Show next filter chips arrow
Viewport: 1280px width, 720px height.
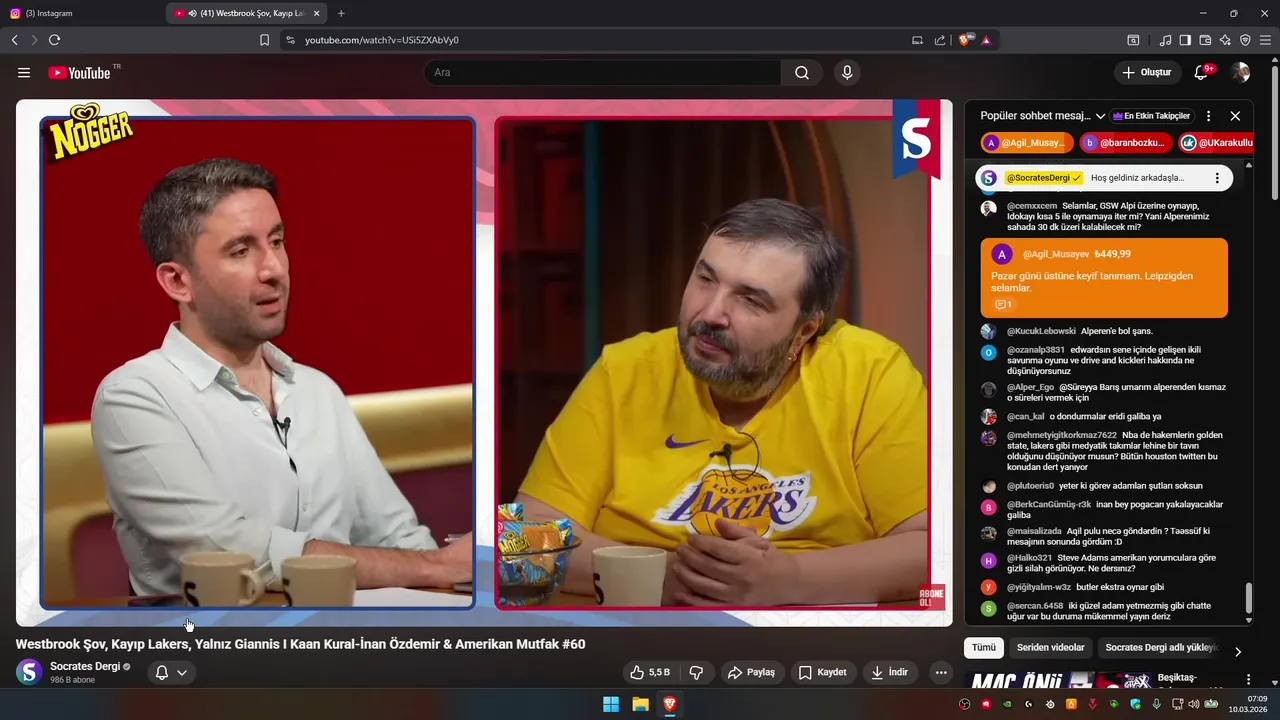point(1238,651)
